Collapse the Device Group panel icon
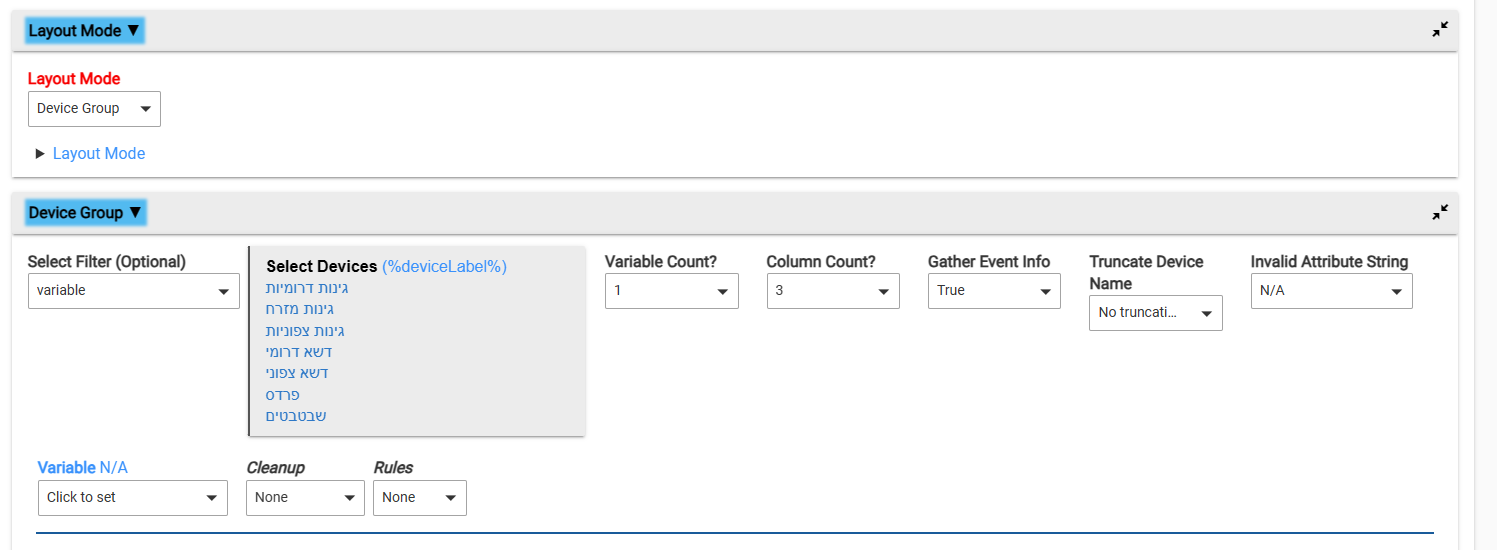 1439,212
